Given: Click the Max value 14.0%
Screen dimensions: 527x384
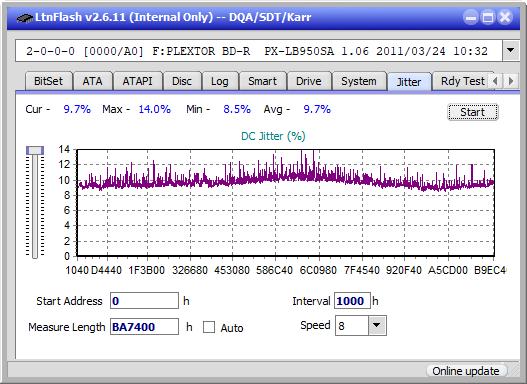Looking at the screenshot, I should click(x=155, y=109).
